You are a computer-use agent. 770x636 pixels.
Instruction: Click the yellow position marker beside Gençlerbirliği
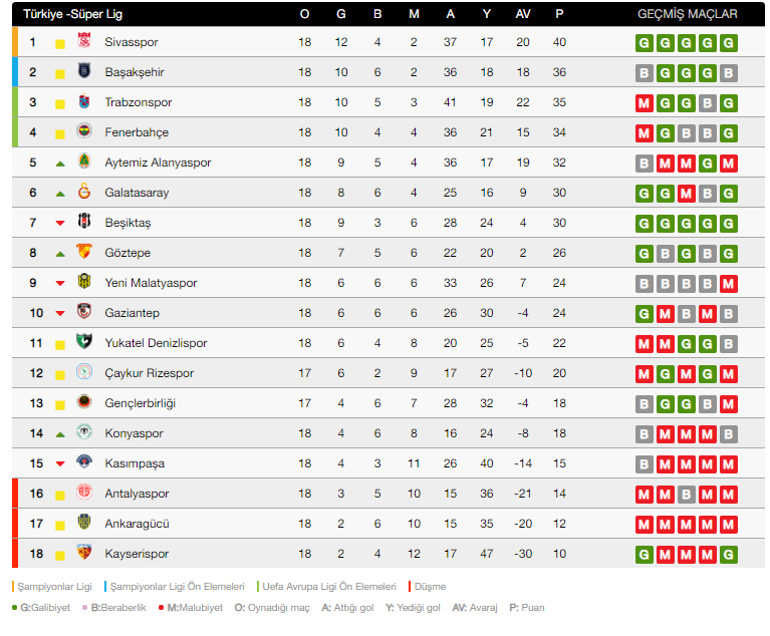point(60,404)
